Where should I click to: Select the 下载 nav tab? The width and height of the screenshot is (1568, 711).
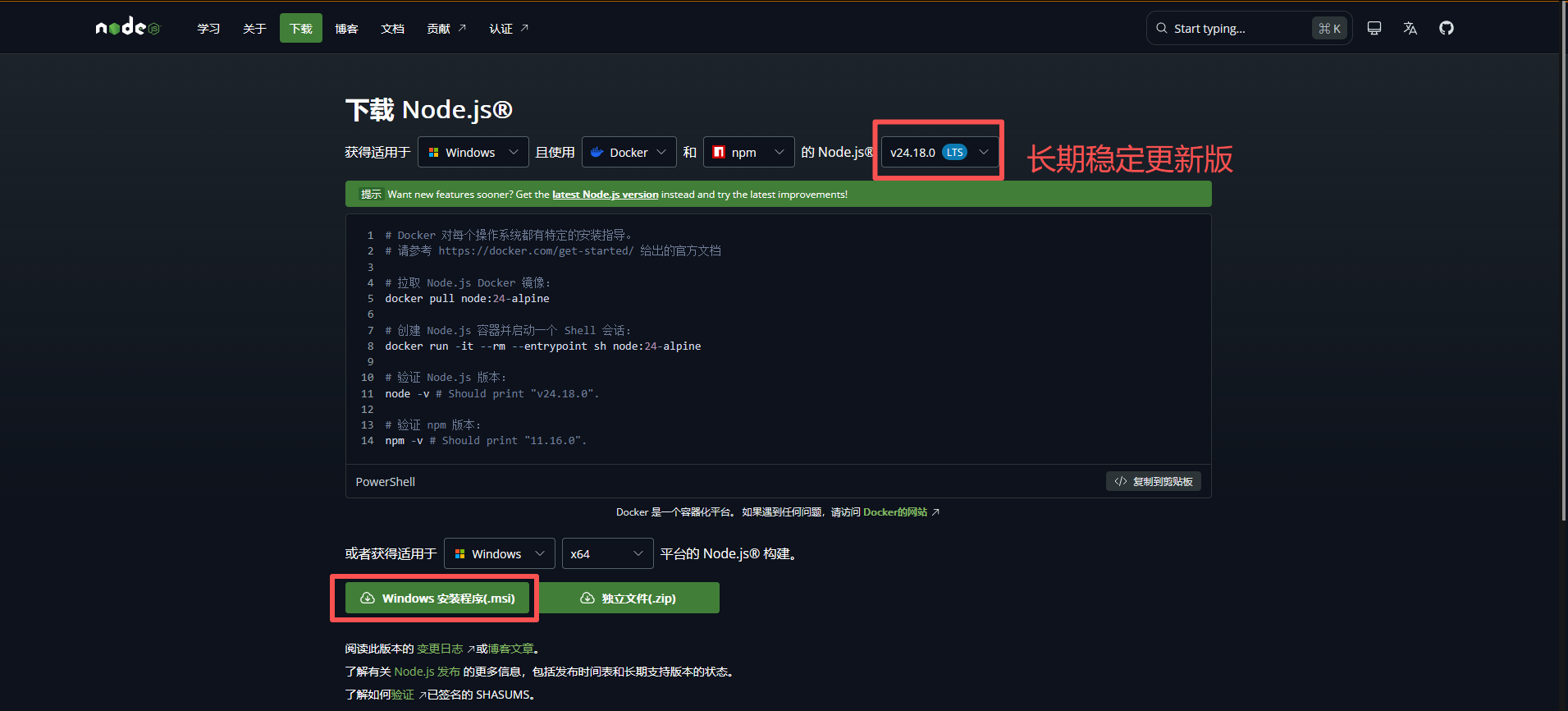click(x=301, y=29)
